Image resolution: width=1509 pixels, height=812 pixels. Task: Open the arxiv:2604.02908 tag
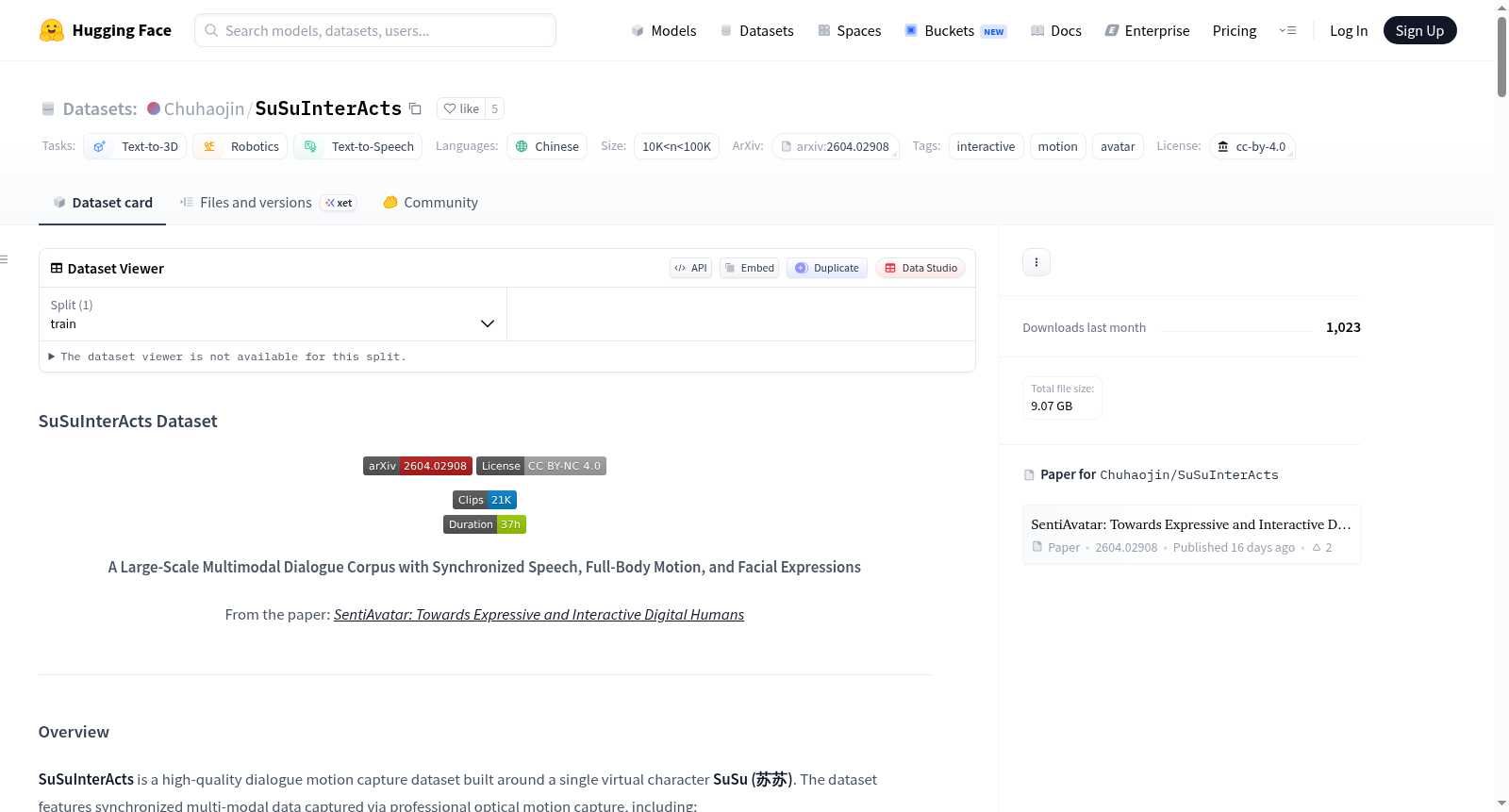(x=836, y=146)
